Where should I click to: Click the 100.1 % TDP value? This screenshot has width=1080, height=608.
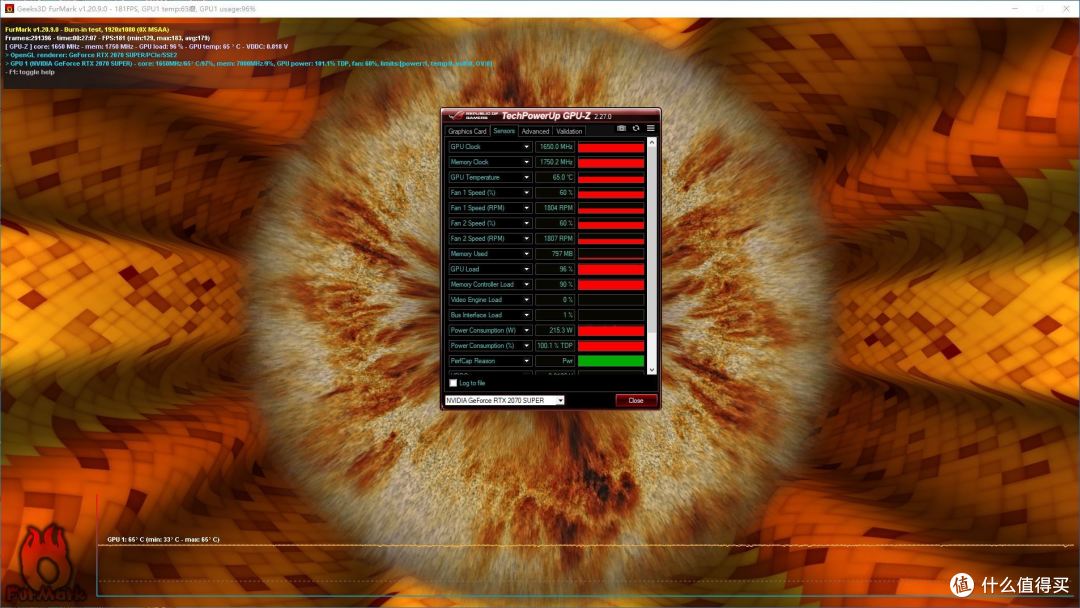click(555, 346)
